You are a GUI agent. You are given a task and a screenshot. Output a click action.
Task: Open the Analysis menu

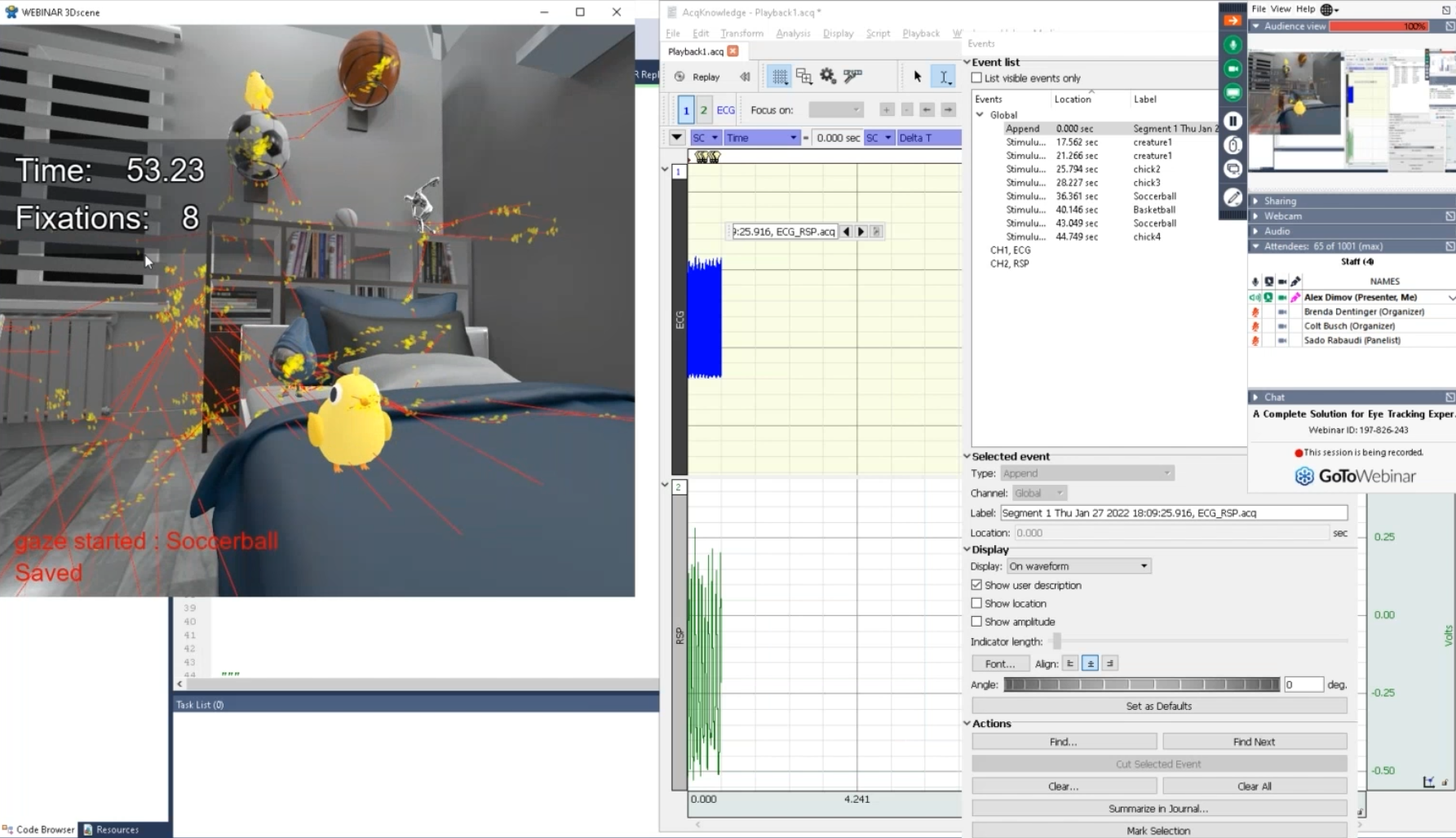point(792,33)
